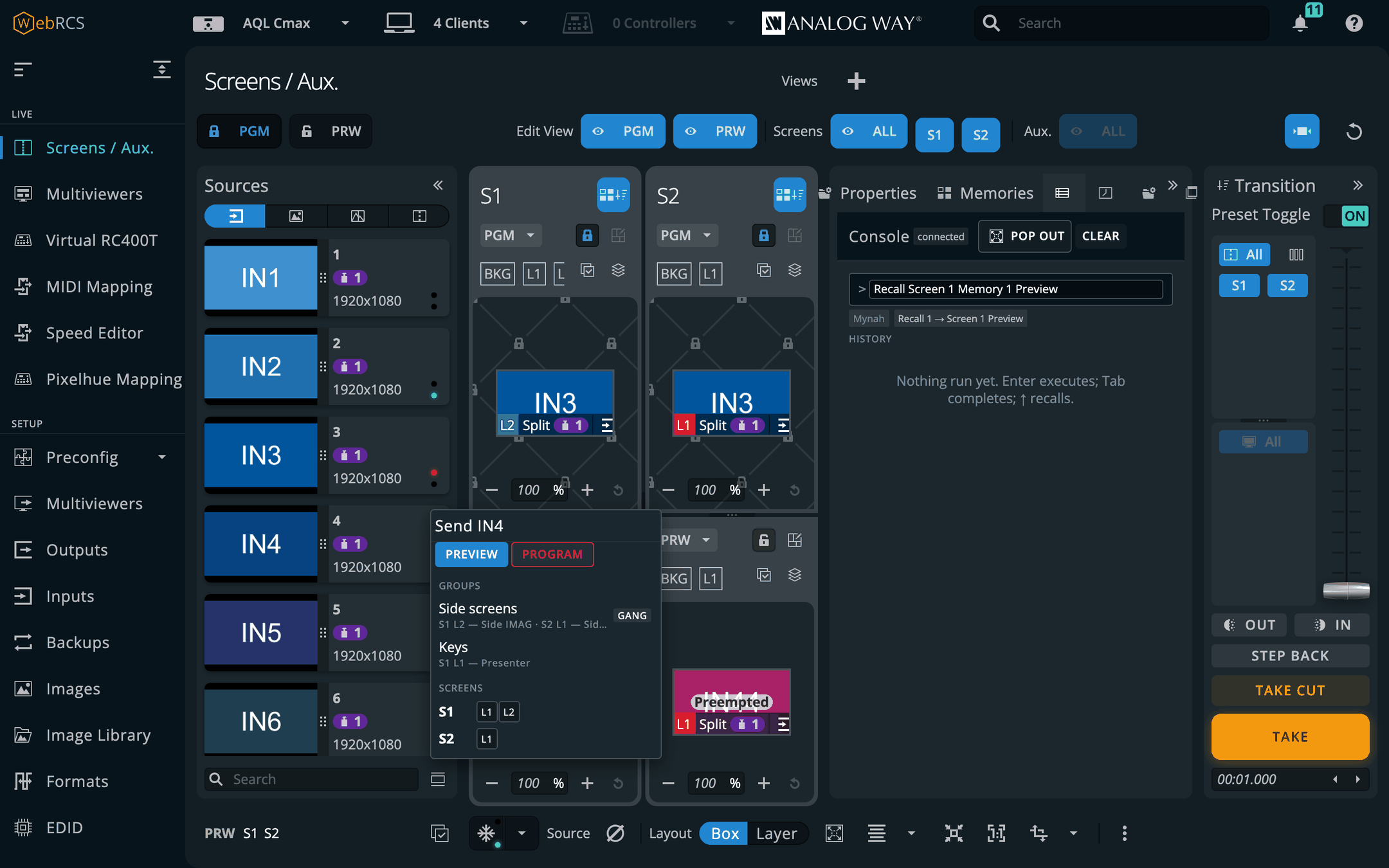The height and width of the screenshot is (868, 1389).
Task: Open the AQL Cmax device dropdown
Action: pyautogui.click(x=345, y=23)
